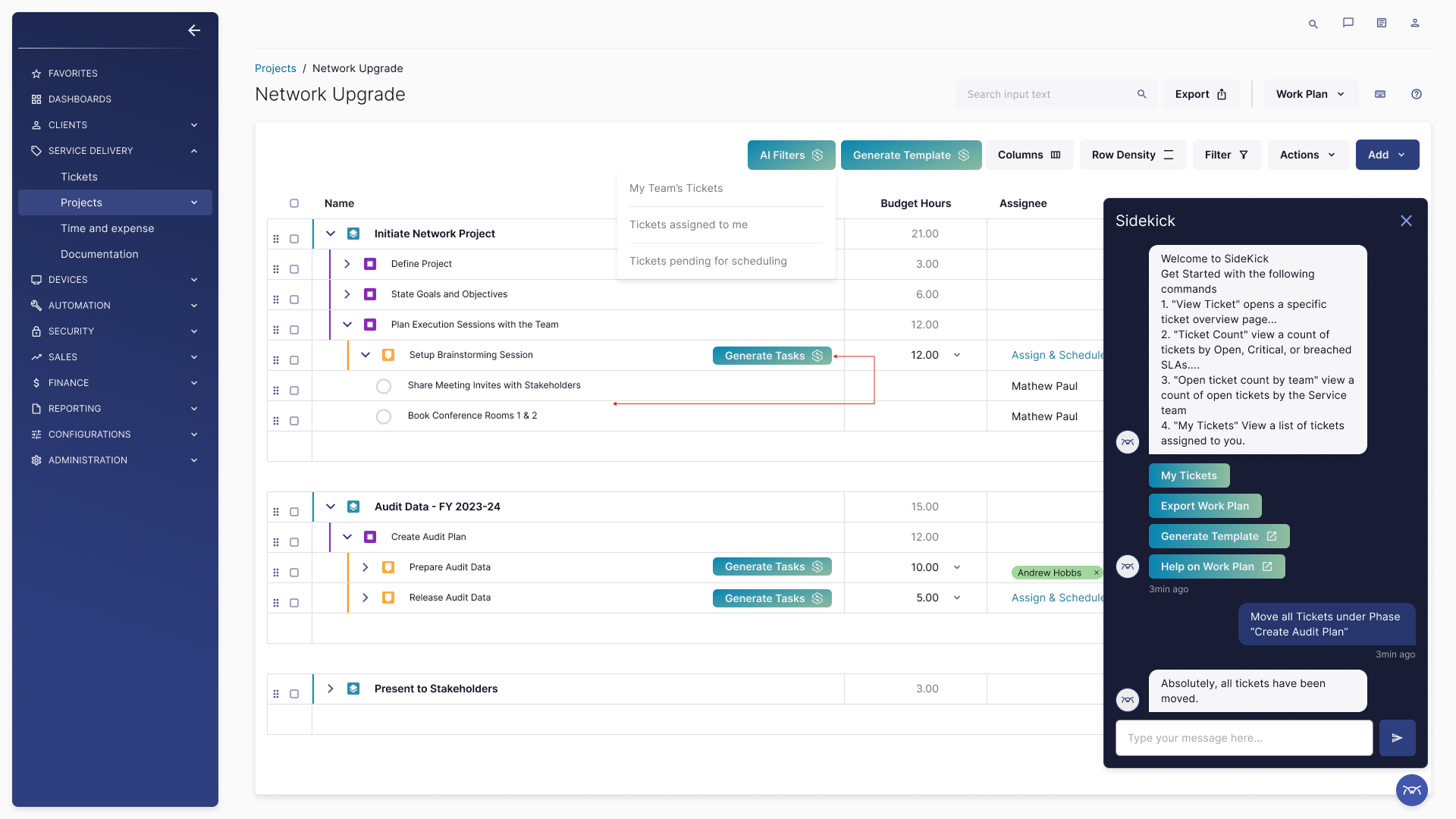Viewport: 1456px width, 819px height.
Task: Click the keyboard shortcut icon beside Work Plan
Action: pos(1380,94)
